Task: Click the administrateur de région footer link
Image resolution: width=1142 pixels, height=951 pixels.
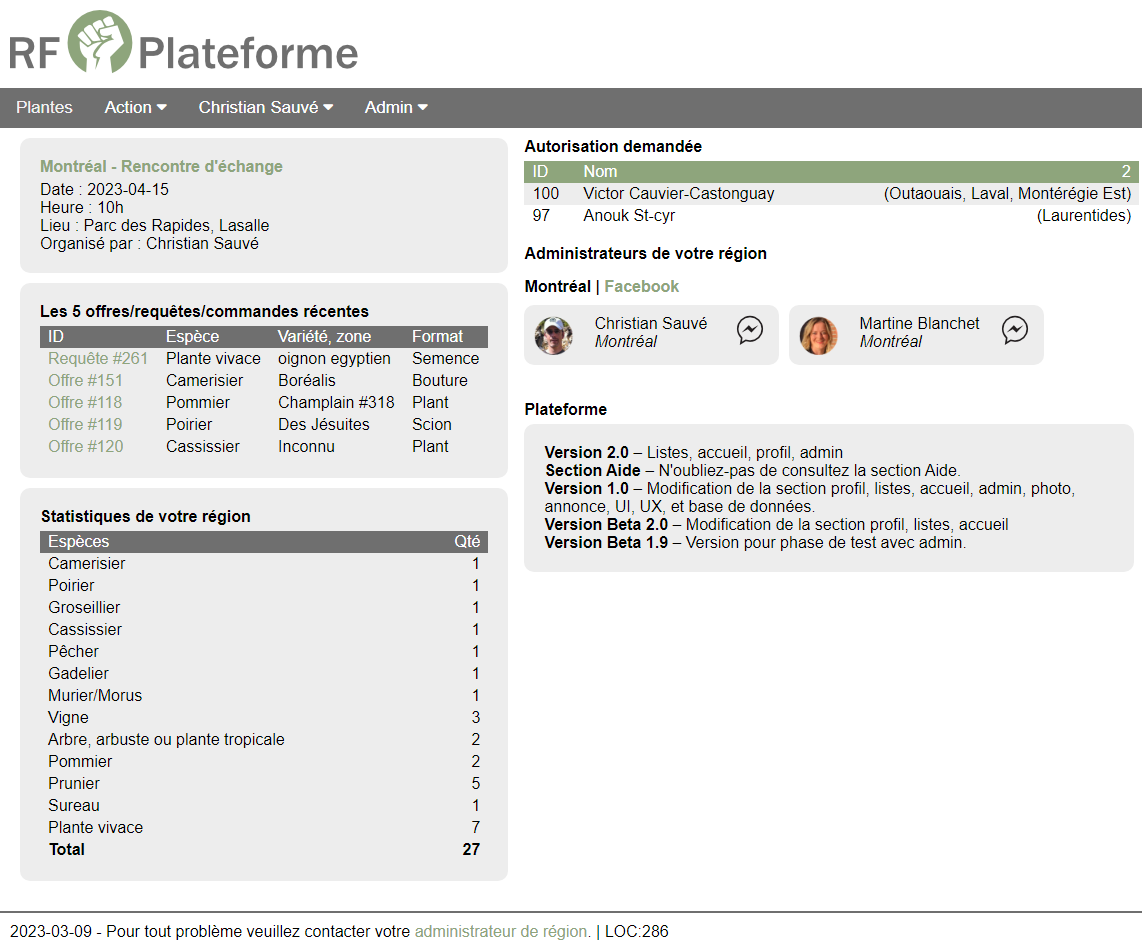Action: [502, 932]
